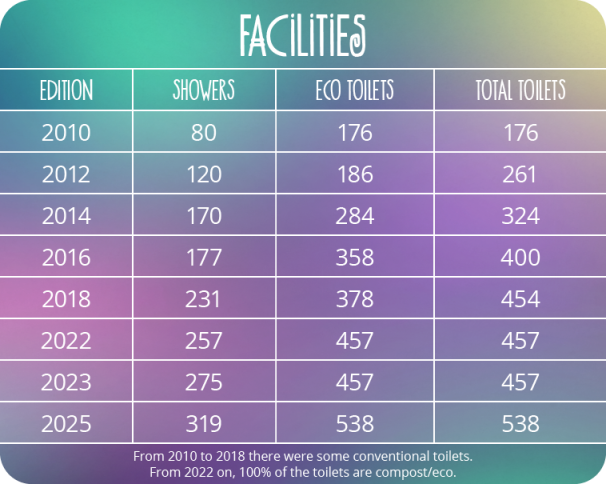Select the TOTAL TOILETS column header

(x=521, y=90)
